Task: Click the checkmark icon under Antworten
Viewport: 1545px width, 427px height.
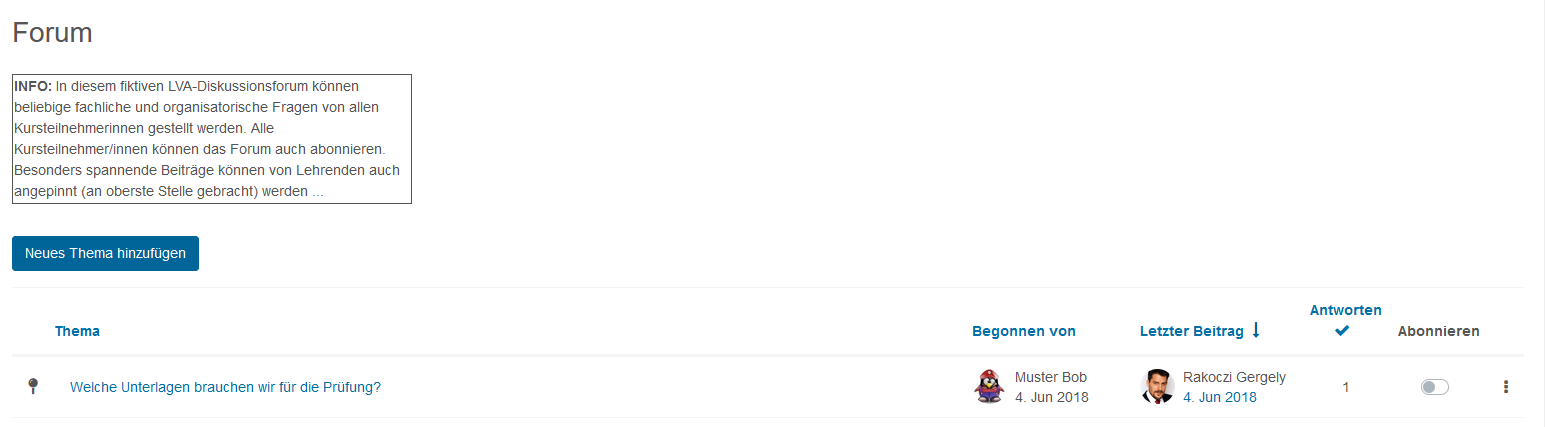Action: click(x=1342, y=331)
